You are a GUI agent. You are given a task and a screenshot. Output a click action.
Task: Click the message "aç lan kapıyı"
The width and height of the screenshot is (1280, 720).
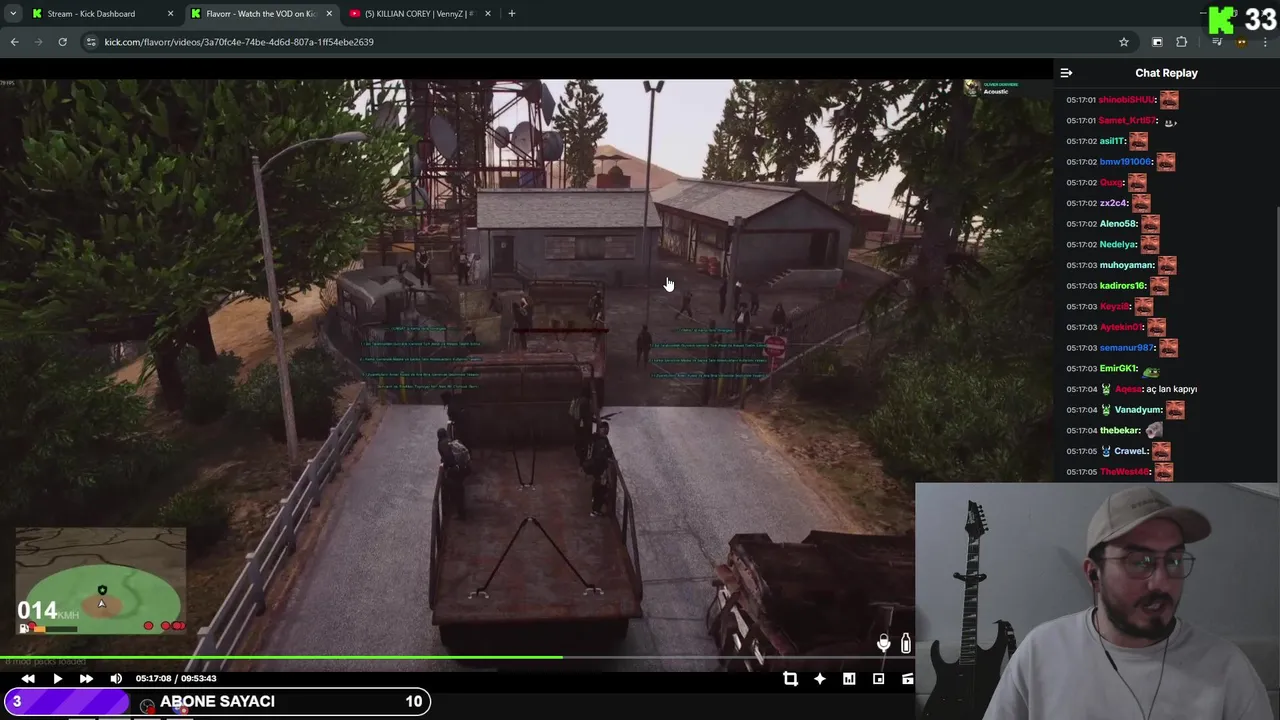pyautogui.click(x=1171, y=389)
